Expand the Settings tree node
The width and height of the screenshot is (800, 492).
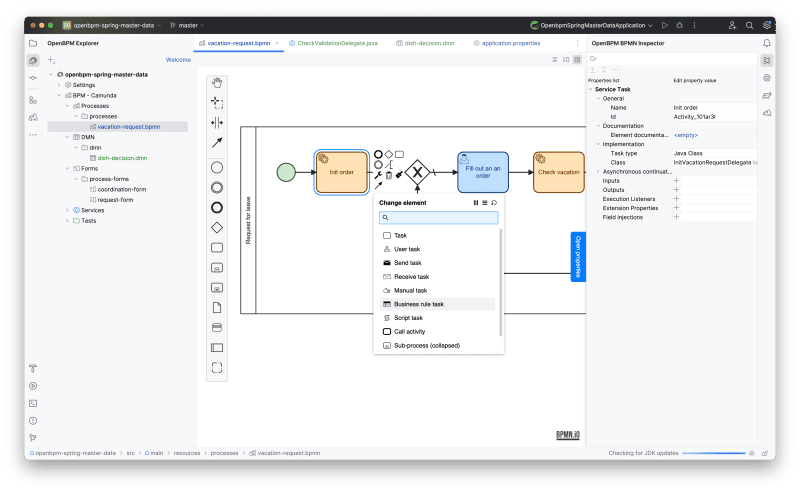(x=59, y=85)
